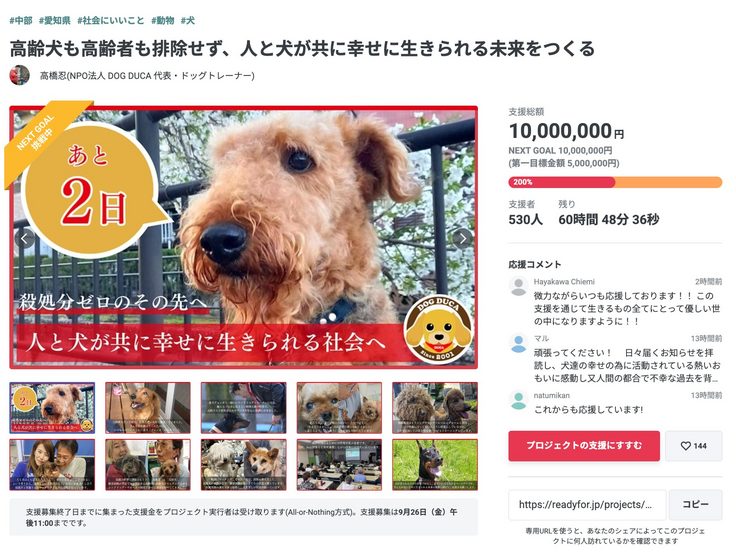Viewport: 736px width, 556px height.
Task: Click the マル commenter avatar
Action: click(518, 343)
